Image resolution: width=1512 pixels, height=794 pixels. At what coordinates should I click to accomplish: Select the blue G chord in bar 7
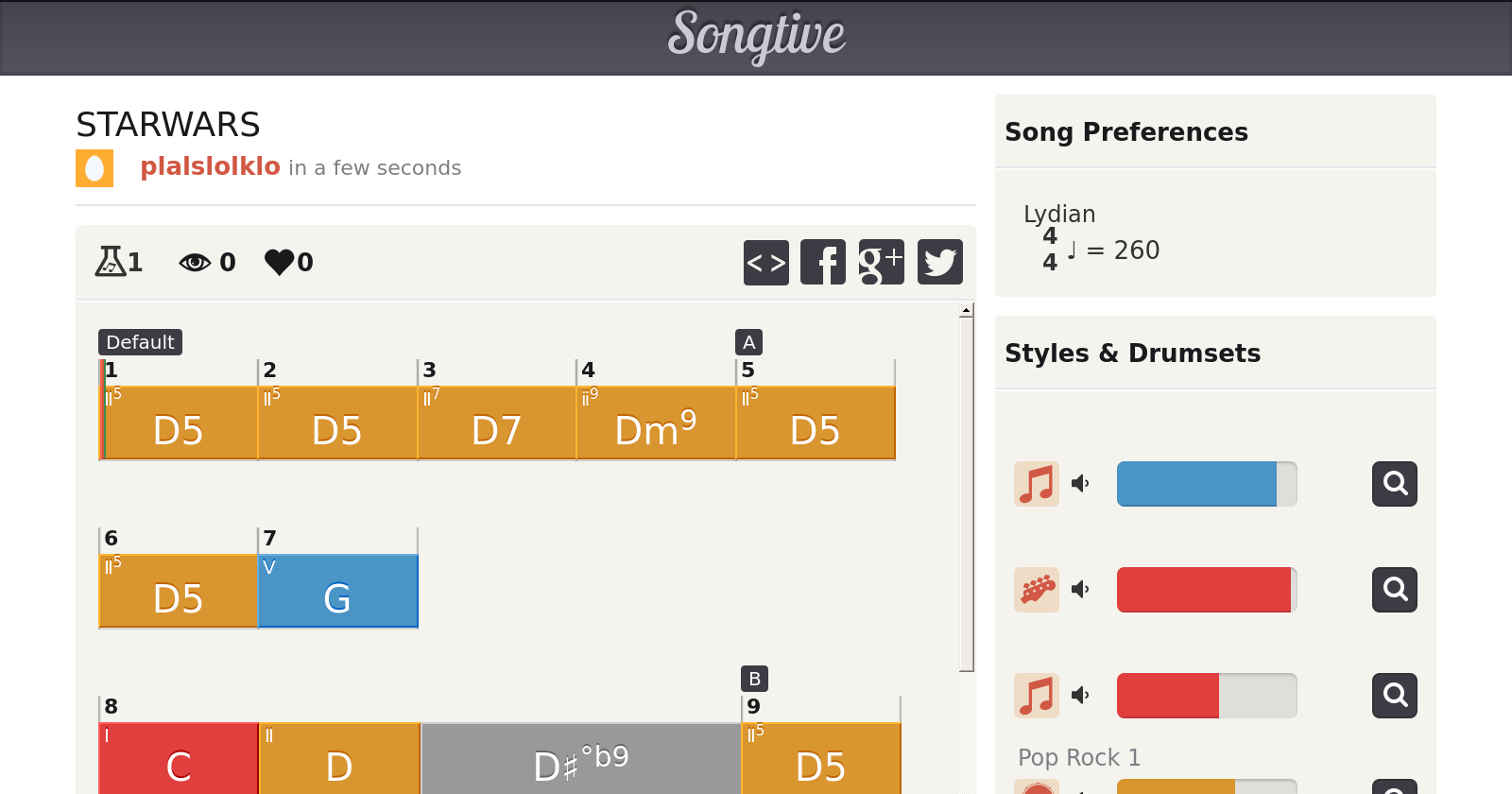click(x=337, y=592)
